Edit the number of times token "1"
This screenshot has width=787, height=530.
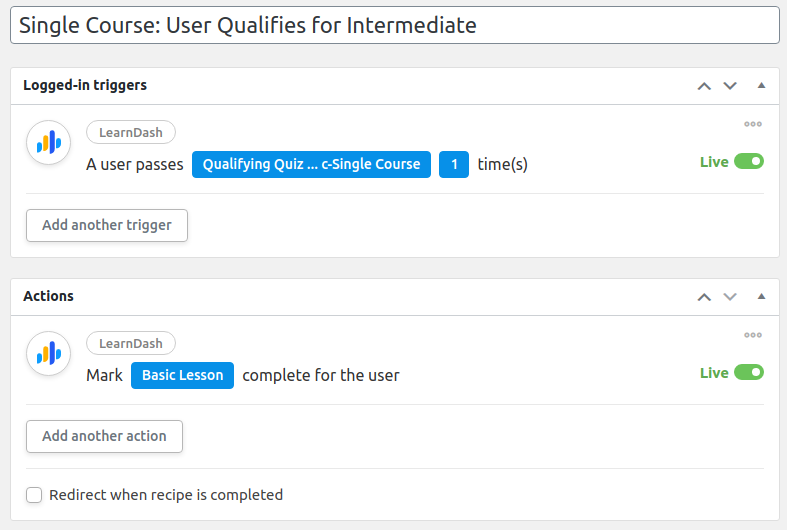[454, 165]
